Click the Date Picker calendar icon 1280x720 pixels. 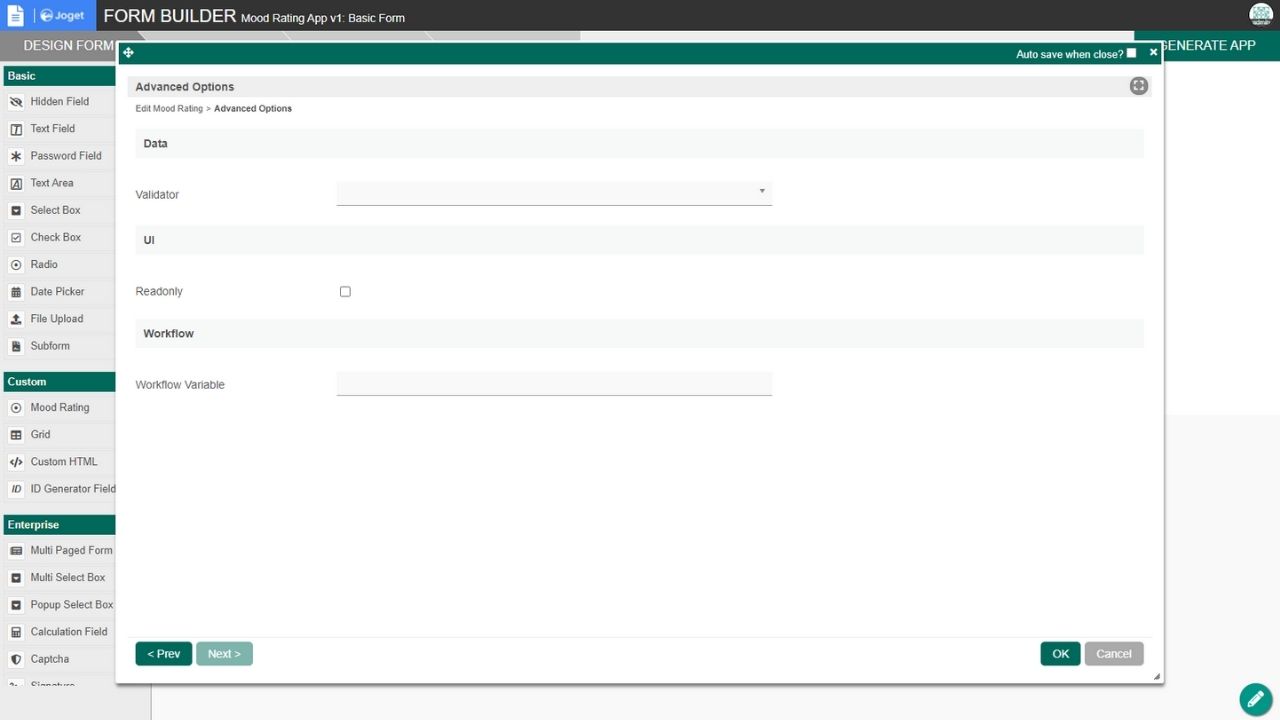point(16,292)
